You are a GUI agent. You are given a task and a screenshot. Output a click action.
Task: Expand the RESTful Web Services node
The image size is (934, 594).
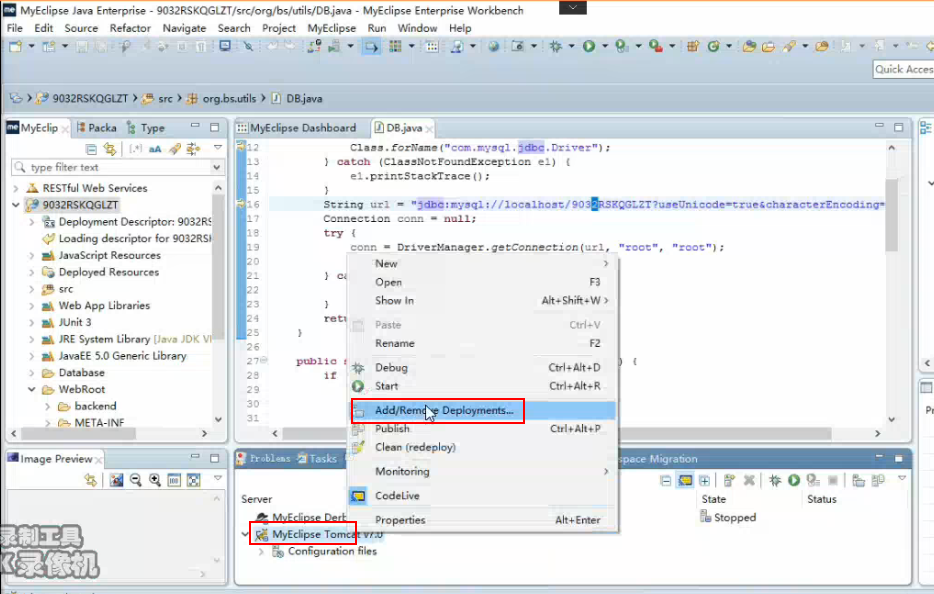coord(15,188)
